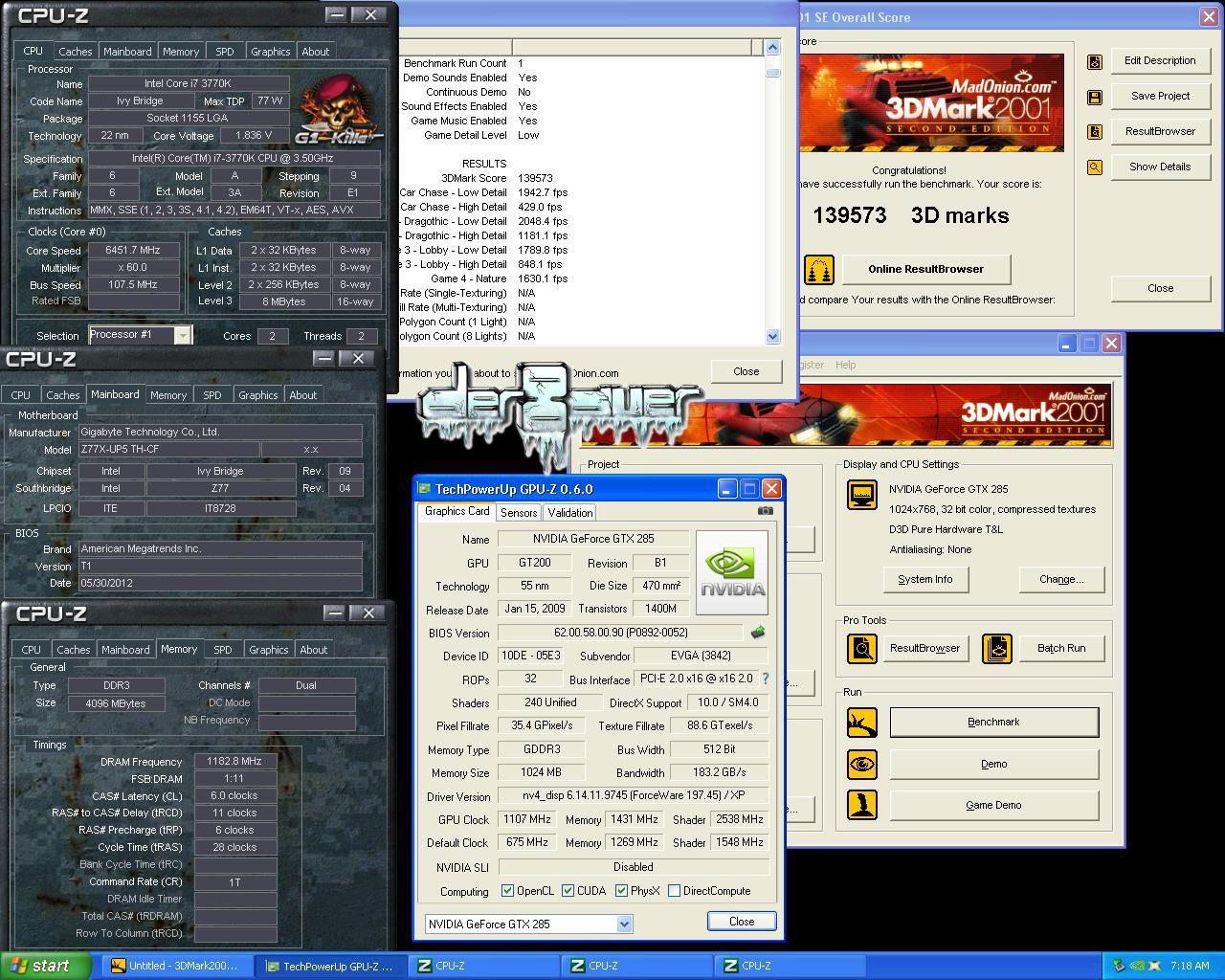1225x980 pixels.
Task: Click the Save Project floppy icon
Action: [x=1095, y=97]
